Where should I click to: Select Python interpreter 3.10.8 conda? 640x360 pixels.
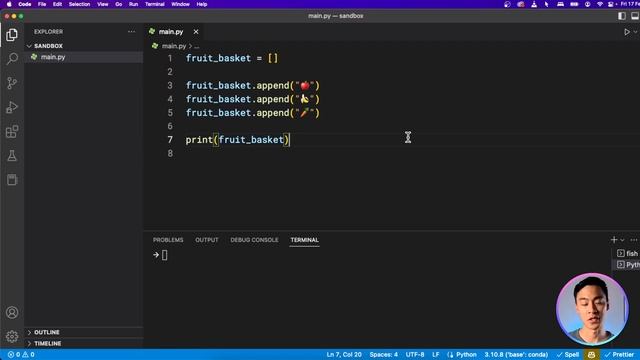[x=516, y=355]
